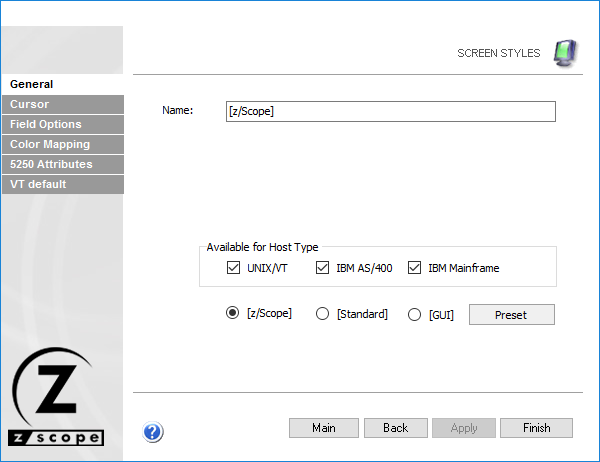Click the SCREEN STYLES heading text
Viewport: 600px width, 462px height.
tap(499, 53)
